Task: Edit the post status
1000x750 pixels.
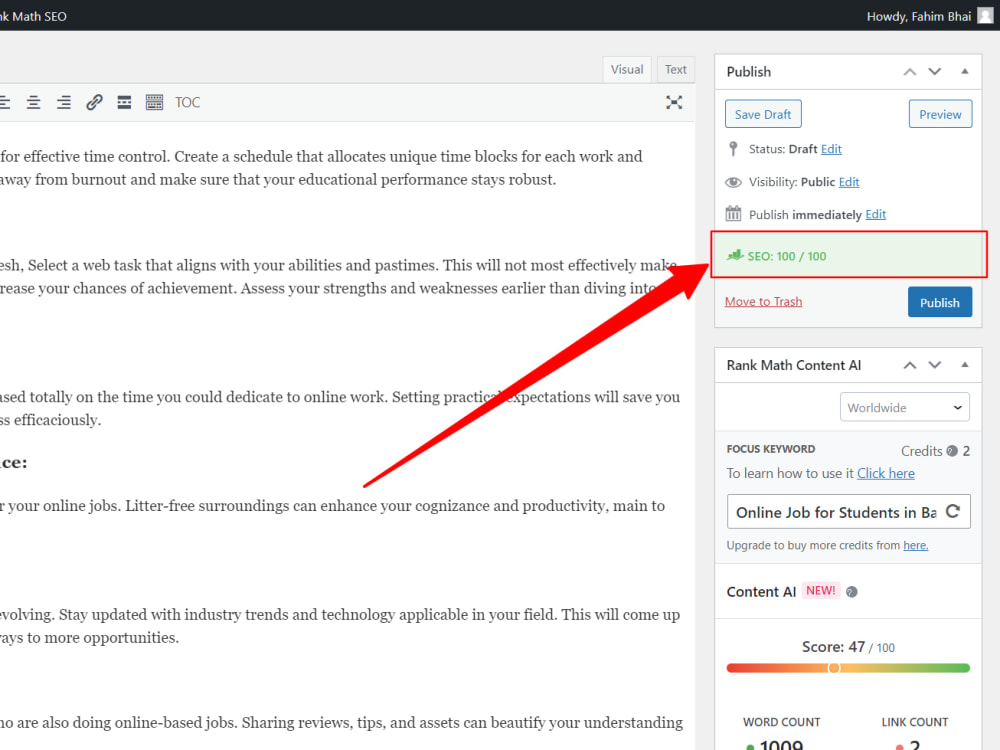Action: 831,149
